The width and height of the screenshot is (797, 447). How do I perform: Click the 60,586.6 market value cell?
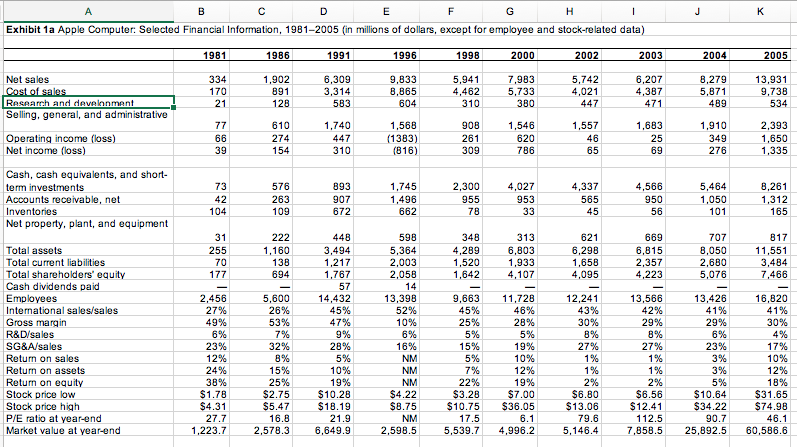[760, 431]
